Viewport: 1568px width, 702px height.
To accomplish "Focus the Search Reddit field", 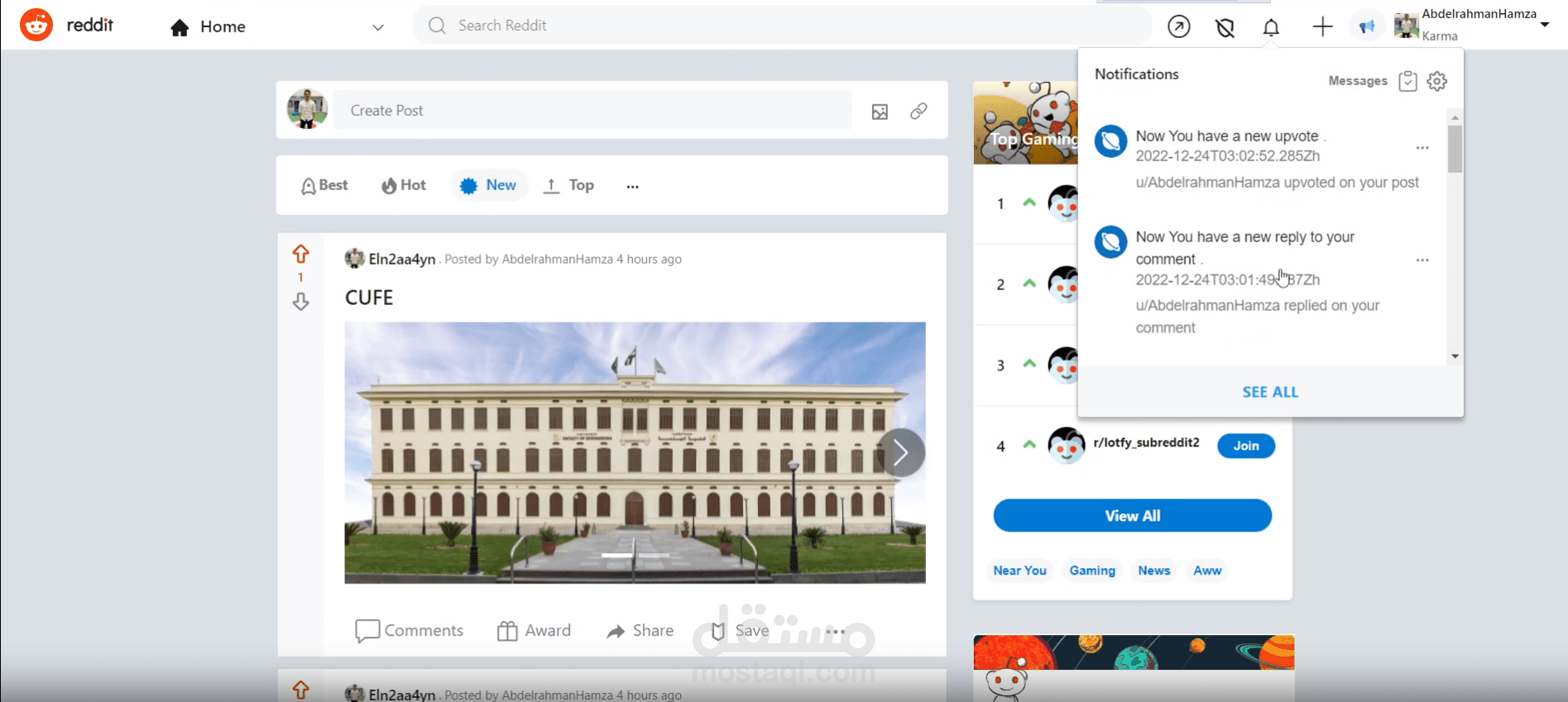I will click(782, 26).
